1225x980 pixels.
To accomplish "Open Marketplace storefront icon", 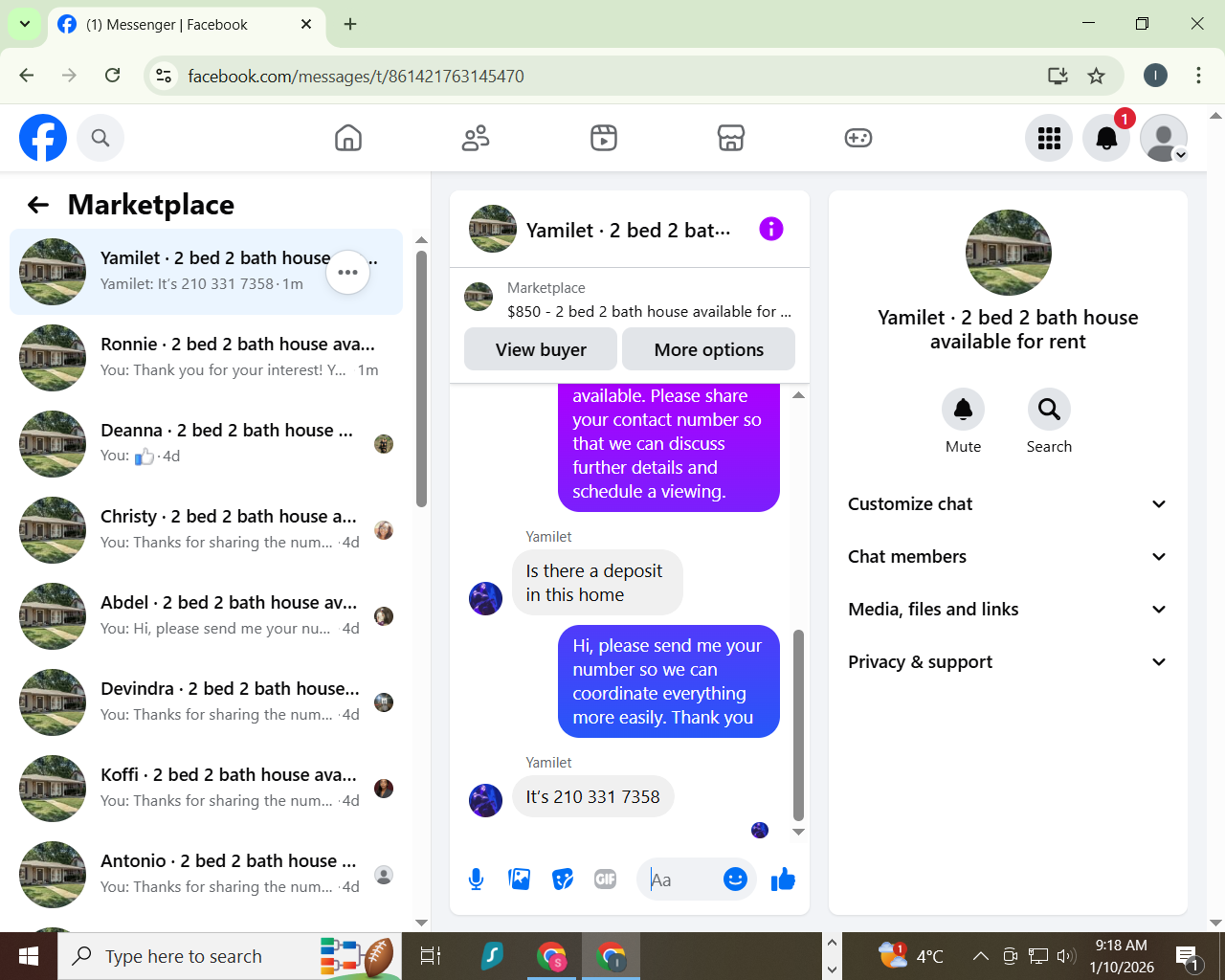I will pos(731,138).
